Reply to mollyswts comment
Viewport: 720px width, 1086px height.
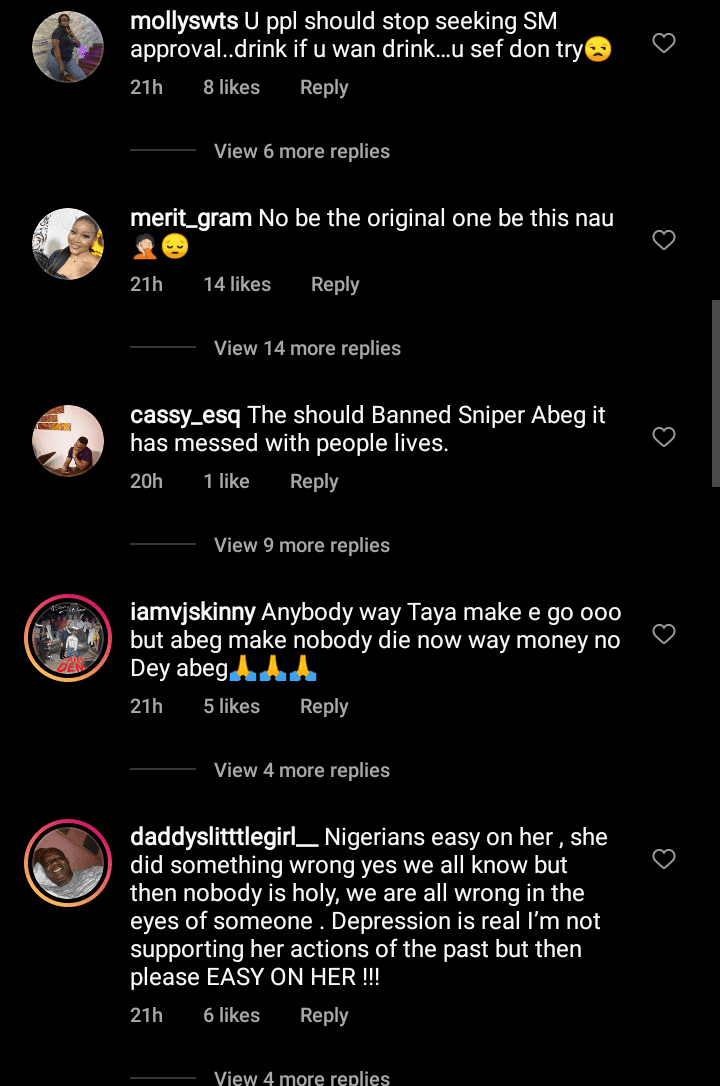[x=324, y=87]
